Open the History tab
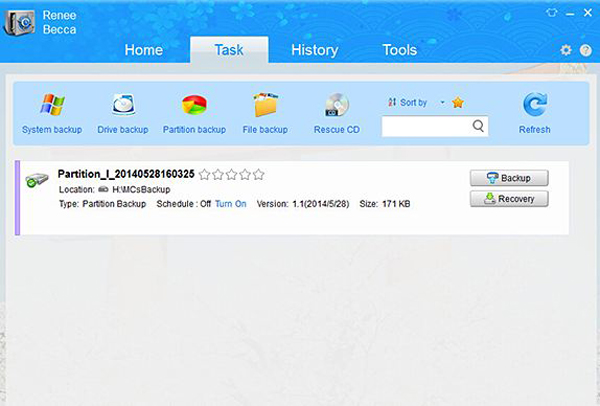Viewport: 600px width, 406px height. coord(314,50)
